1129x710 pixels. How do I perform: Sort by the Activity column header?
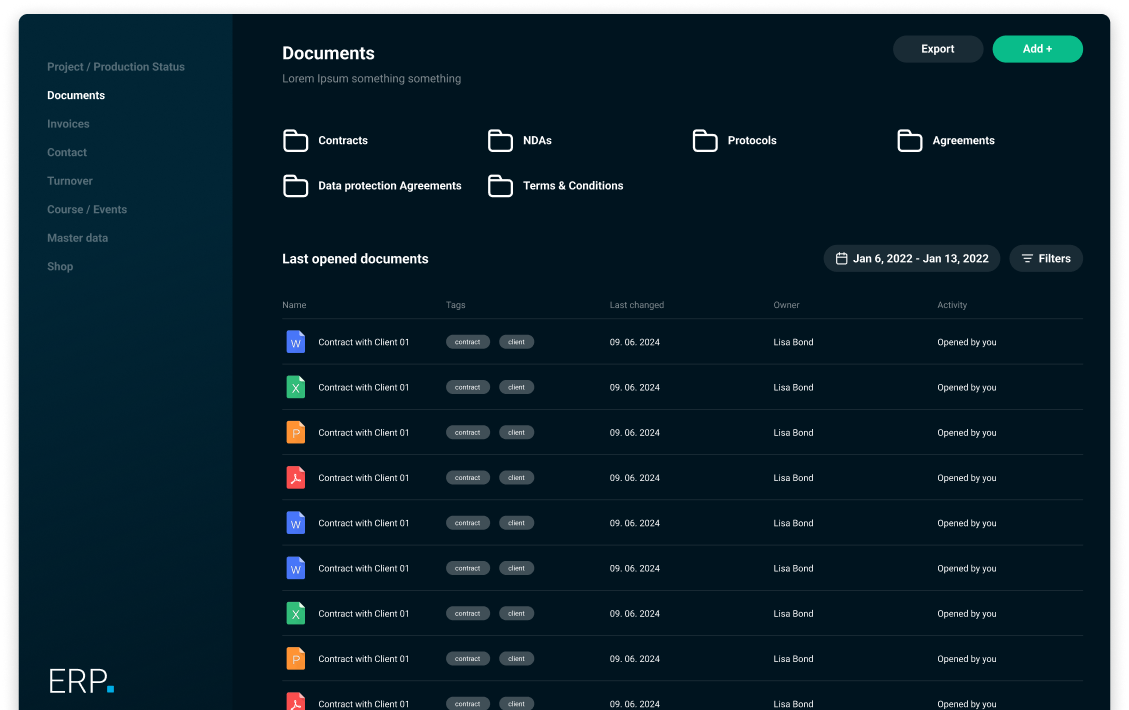pos(952,305)
